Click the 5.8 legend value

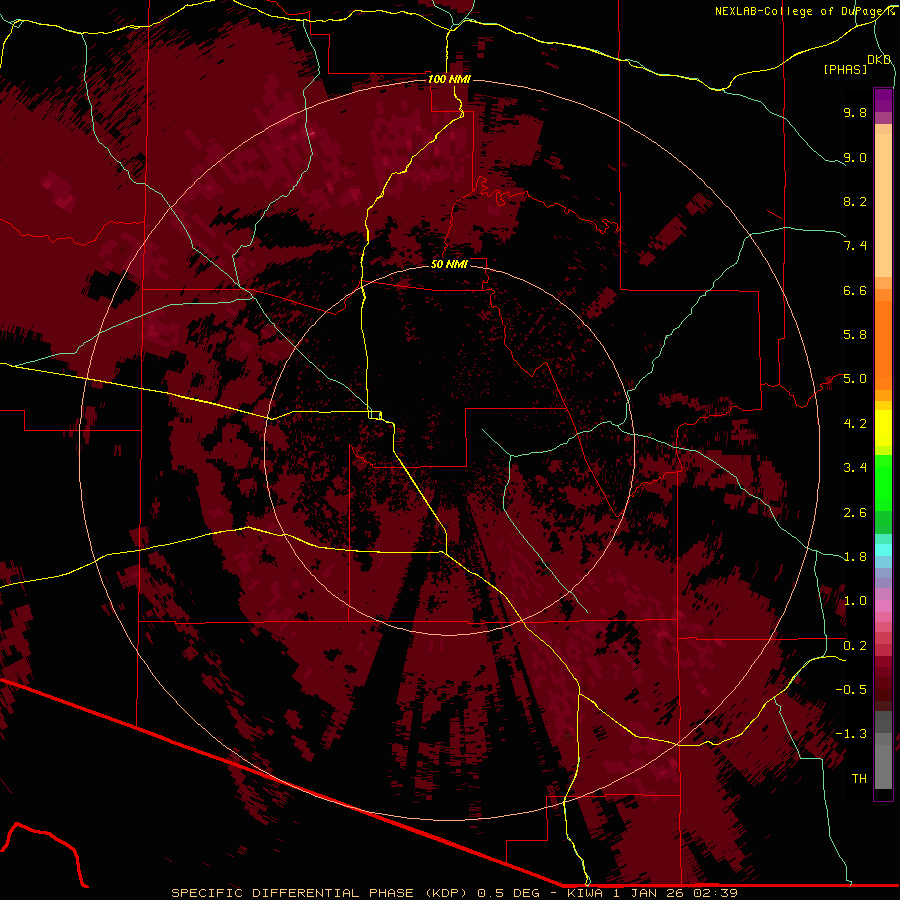(x=855, y=335)
